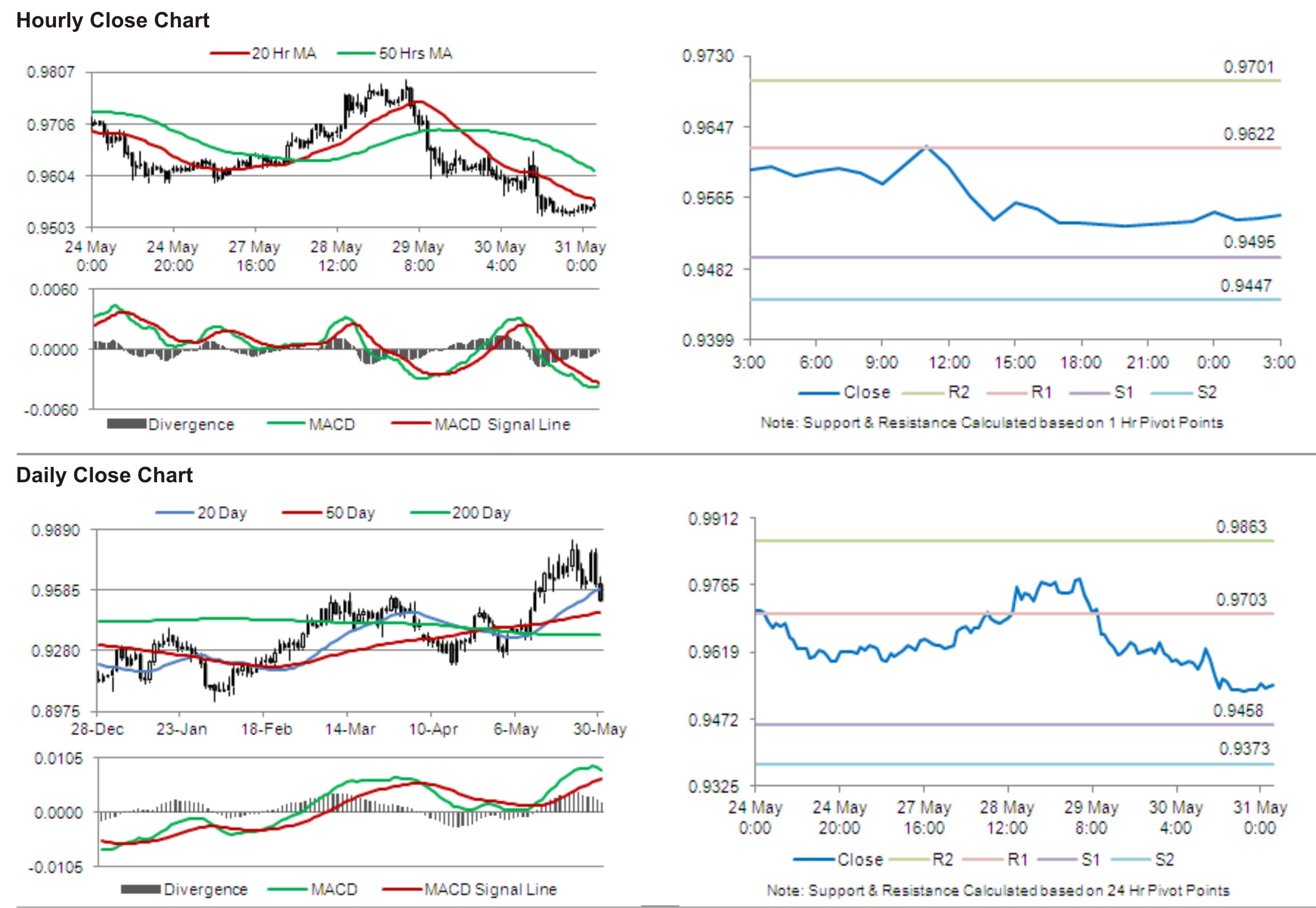Click the 0.0105 daily MACD axis label
Screen dimensions: 1316x908
click(x=58, y=758)
